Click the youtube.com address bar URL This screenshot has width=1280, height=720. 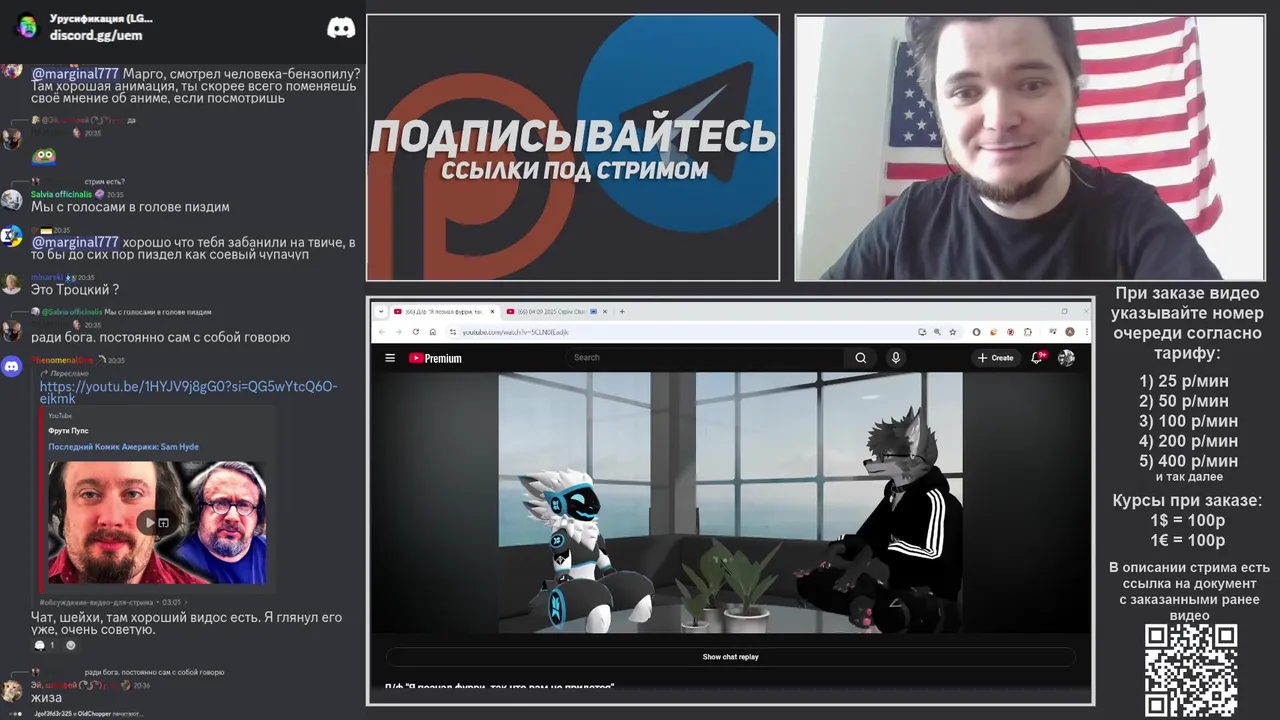(x=515, y=332)
